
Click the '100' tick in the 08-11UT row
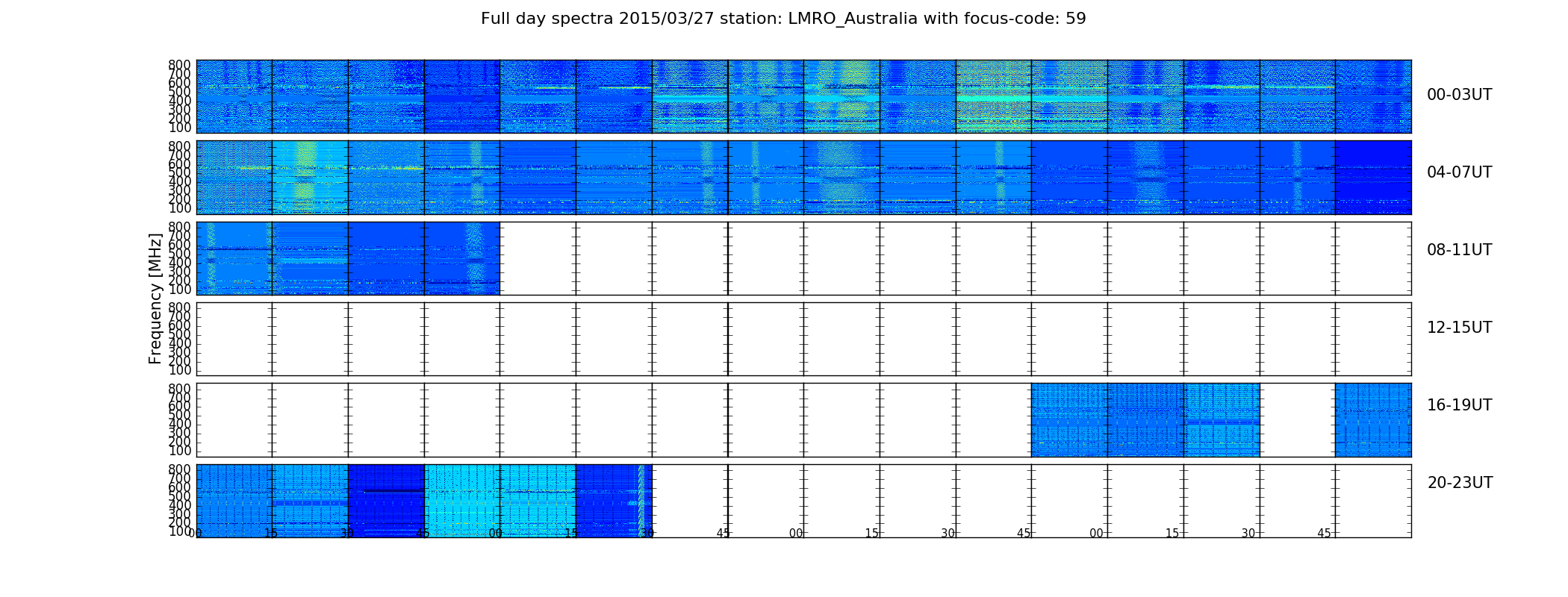(179, 290)
